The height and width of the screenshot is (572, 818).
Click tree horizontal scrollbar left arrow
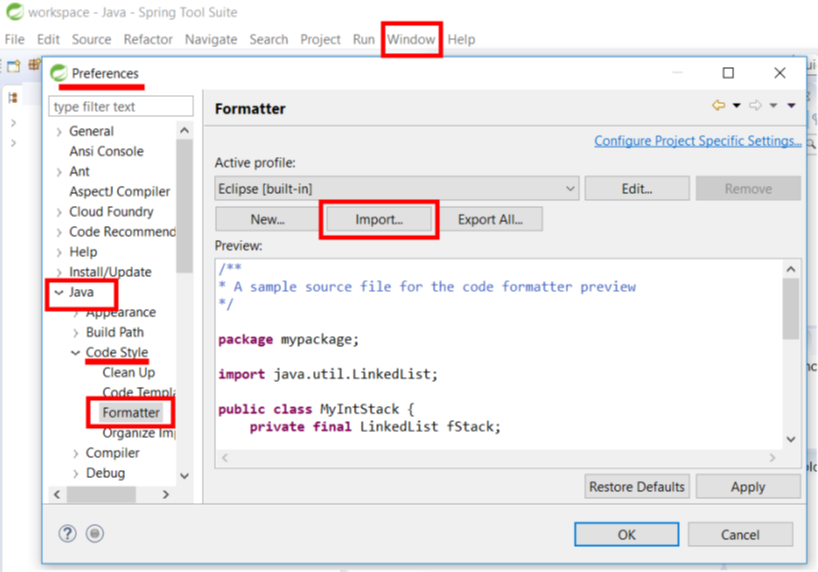click(57, 494)
